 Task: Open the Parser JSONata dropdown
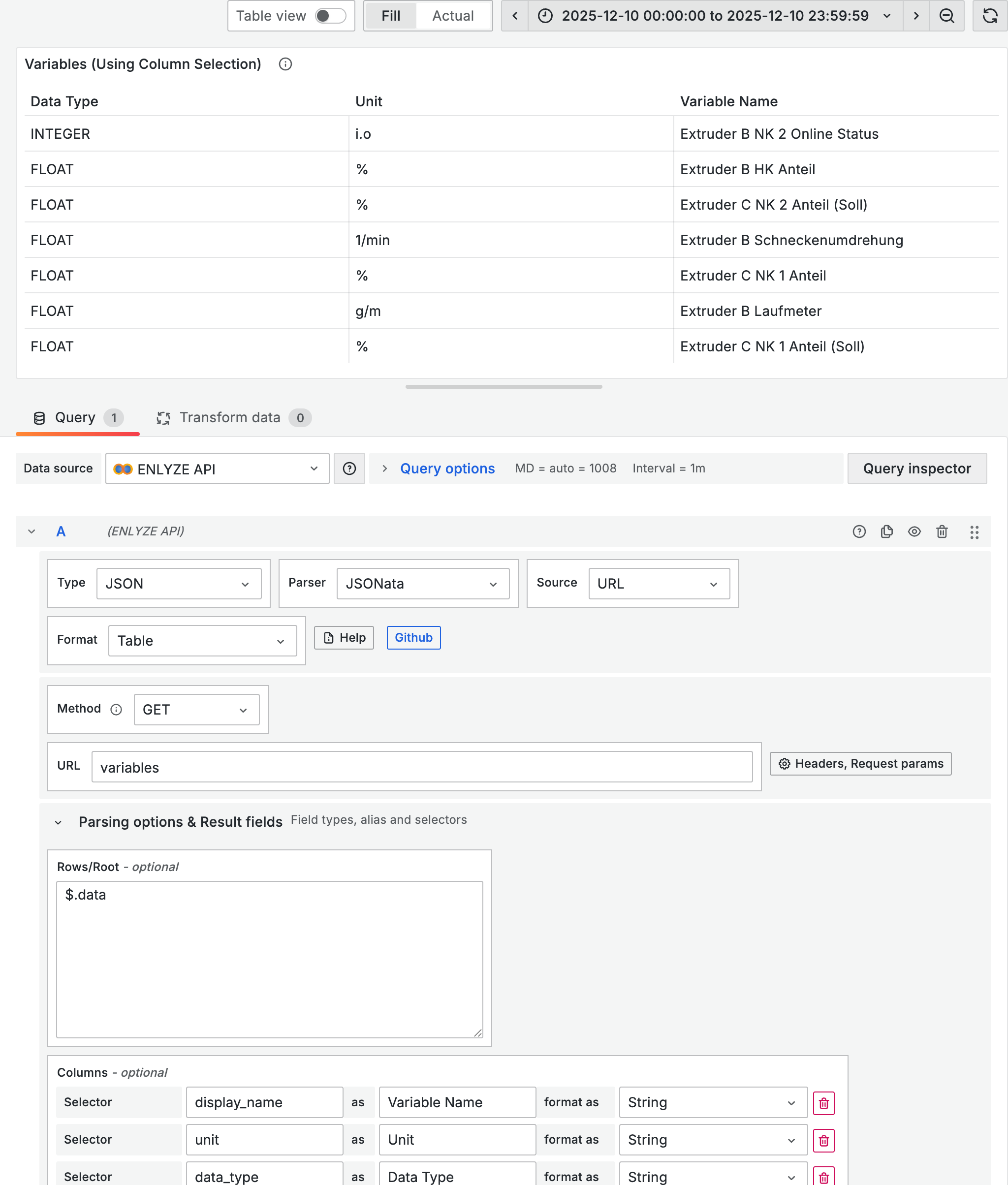pyautogui.click(x=422, y=583)
